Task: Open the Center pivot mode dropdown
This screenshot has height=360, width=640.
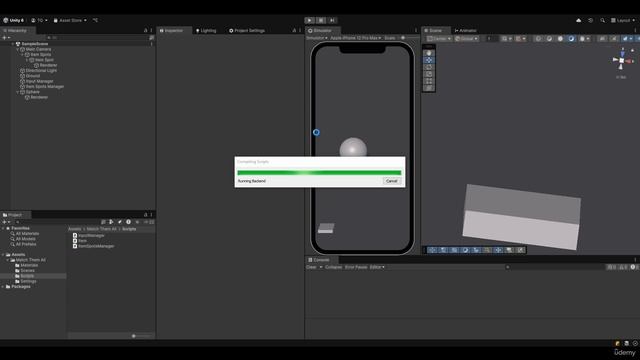Action: click(x=439, y=39)
